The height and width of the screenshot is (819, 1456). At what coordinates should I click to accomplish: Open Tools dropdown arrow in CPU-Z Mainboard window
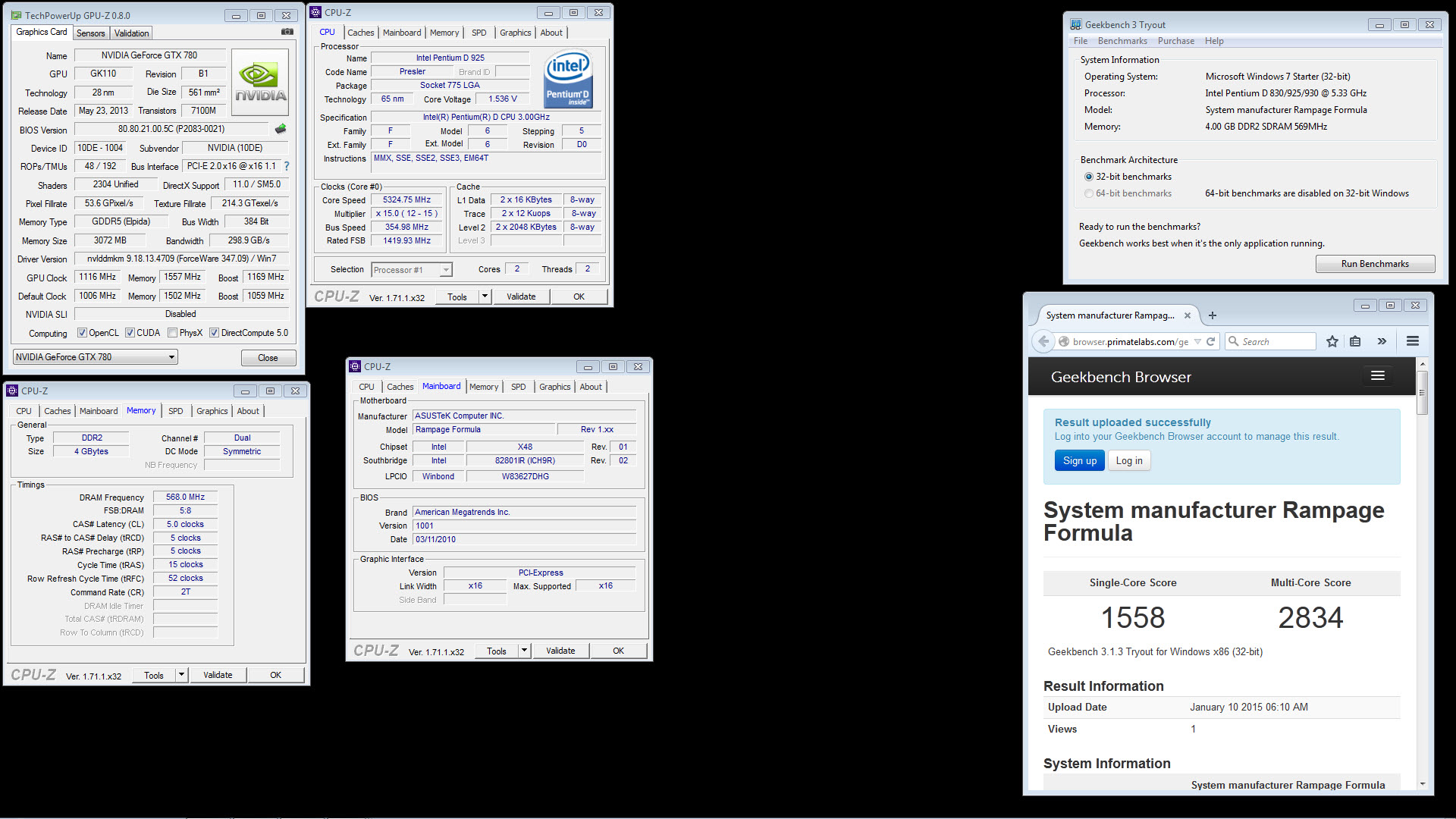click(x=524, y=651)
